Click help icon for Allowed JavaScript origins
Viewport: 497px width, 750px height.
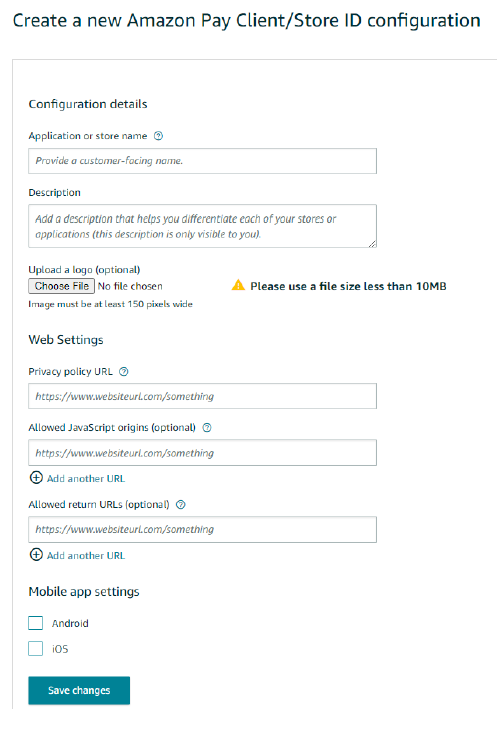(x=207, y=428)
